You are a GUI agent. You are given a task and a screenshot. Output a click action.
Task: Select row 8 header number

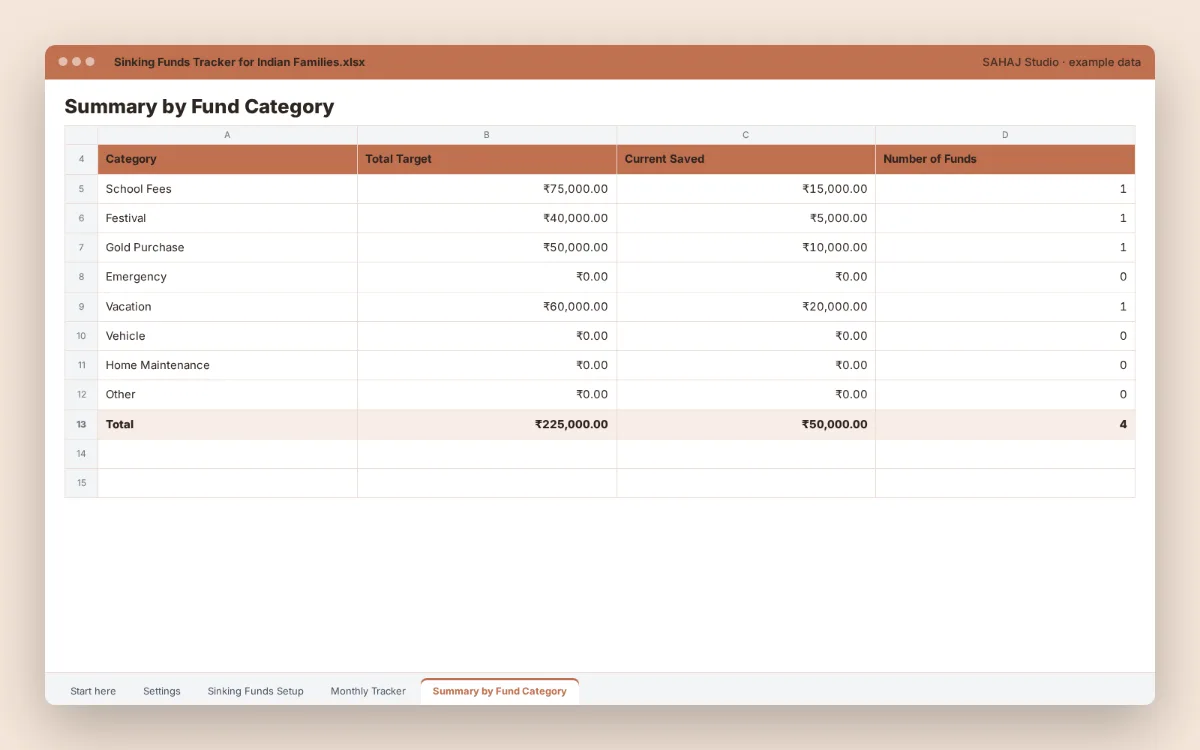(81, 277)
